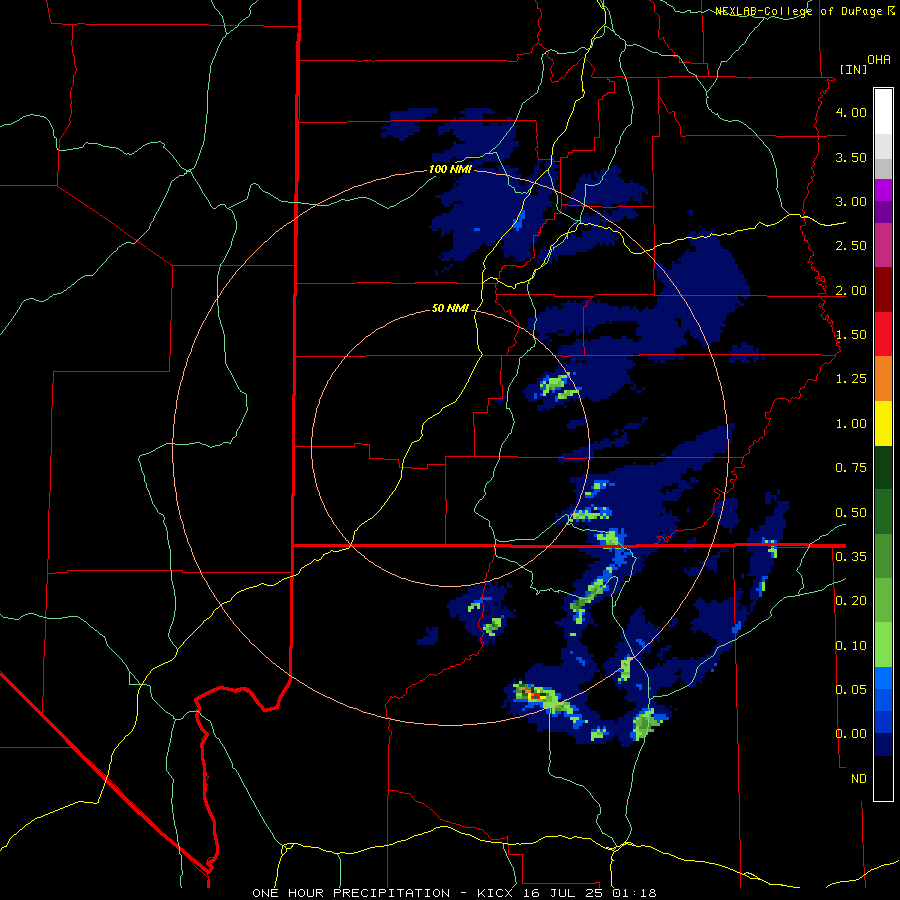
Task: Click the 3.50 legend value
Action: [x=851, y=157]
